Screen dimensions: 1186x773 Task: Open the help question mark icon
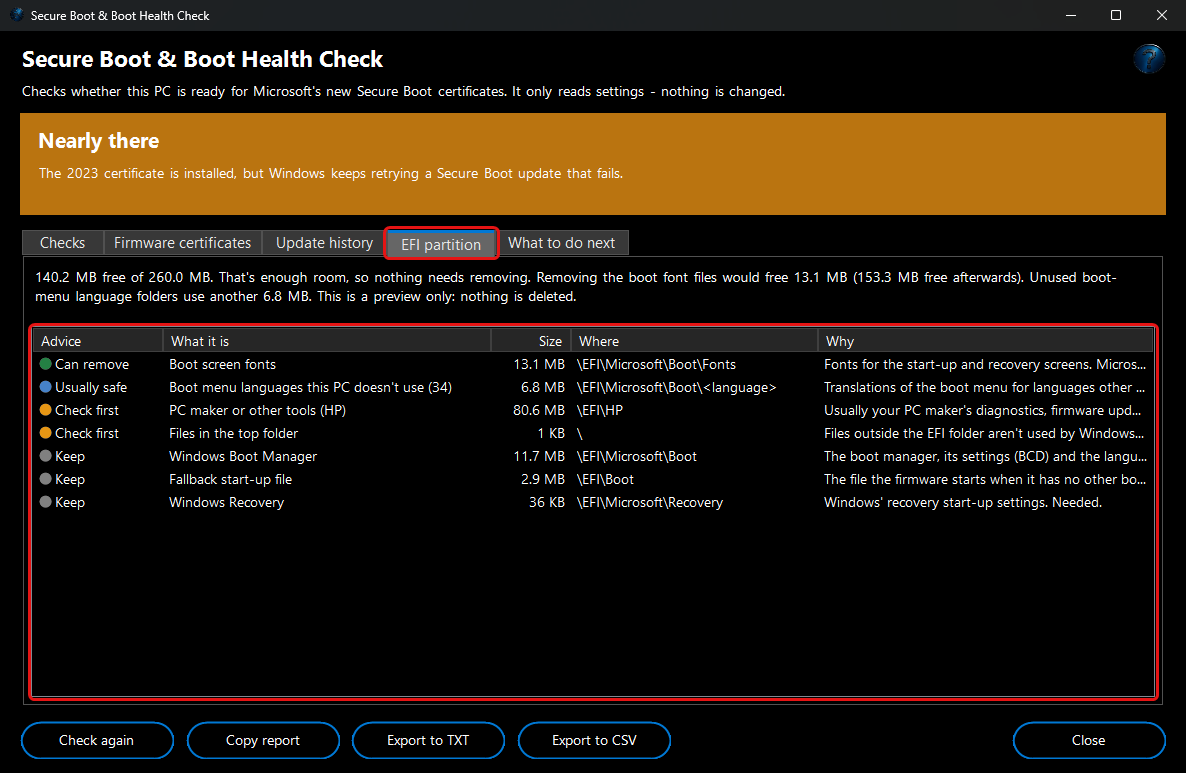(x=1148, y=59)
